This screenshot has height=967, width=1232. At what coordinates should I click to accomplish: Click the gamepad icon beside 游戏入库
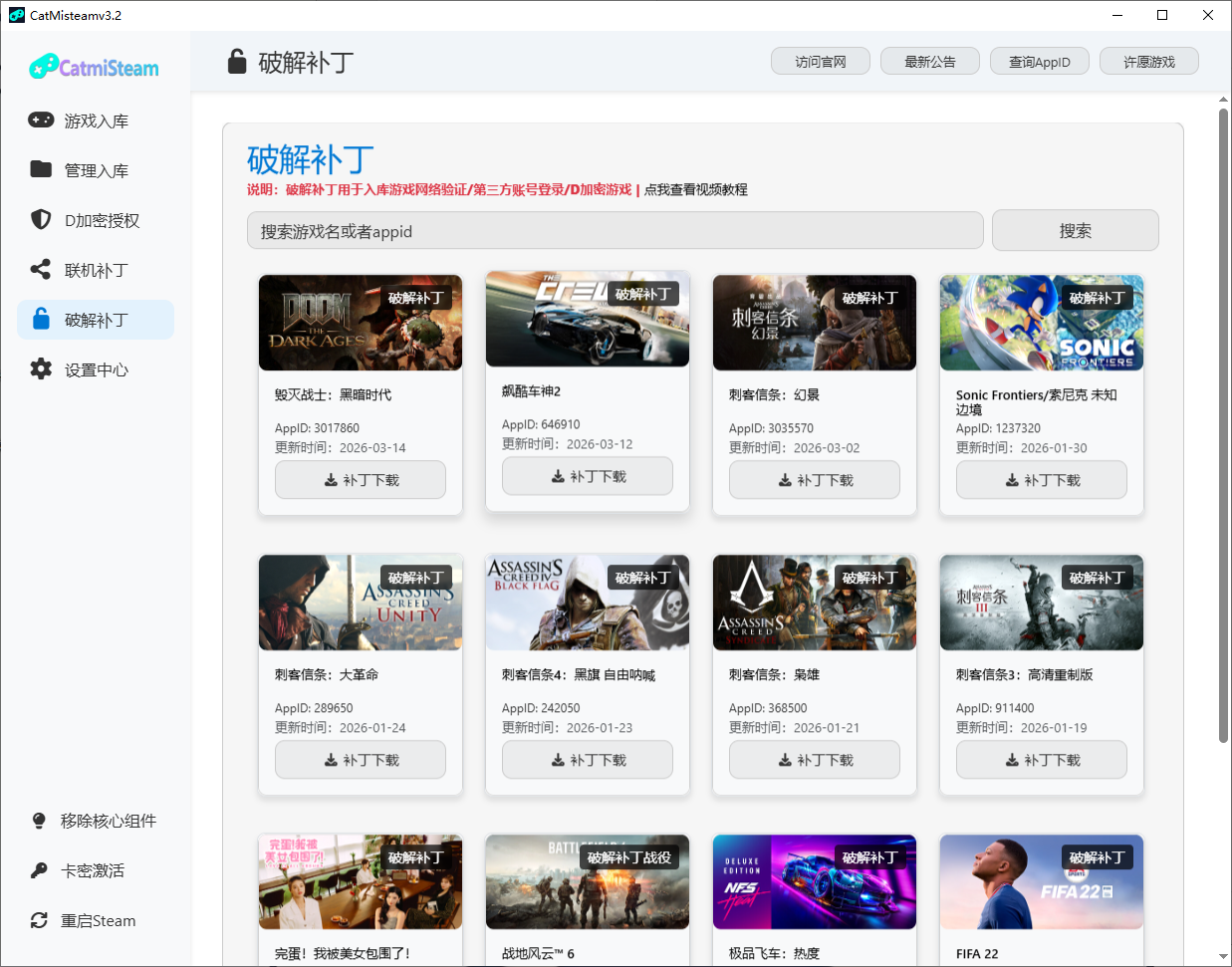coord(41,120)
